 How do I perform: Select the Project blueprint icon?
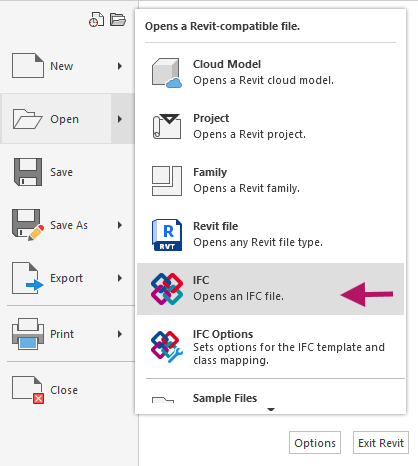click(x=167, y=126)
